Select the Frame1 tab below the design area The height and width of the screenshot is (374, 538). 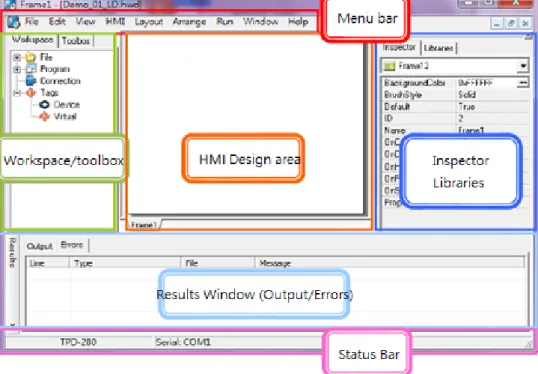coord(144,225)
